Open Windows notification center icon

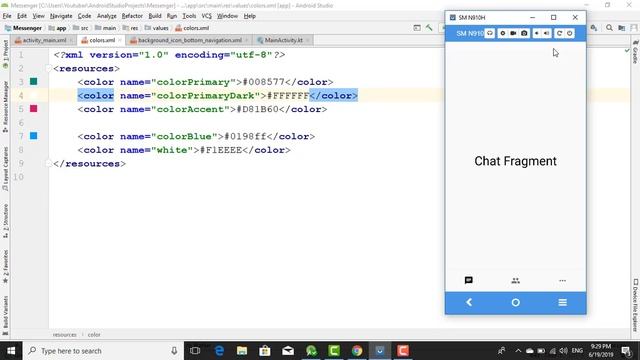[x=626, y=351]
